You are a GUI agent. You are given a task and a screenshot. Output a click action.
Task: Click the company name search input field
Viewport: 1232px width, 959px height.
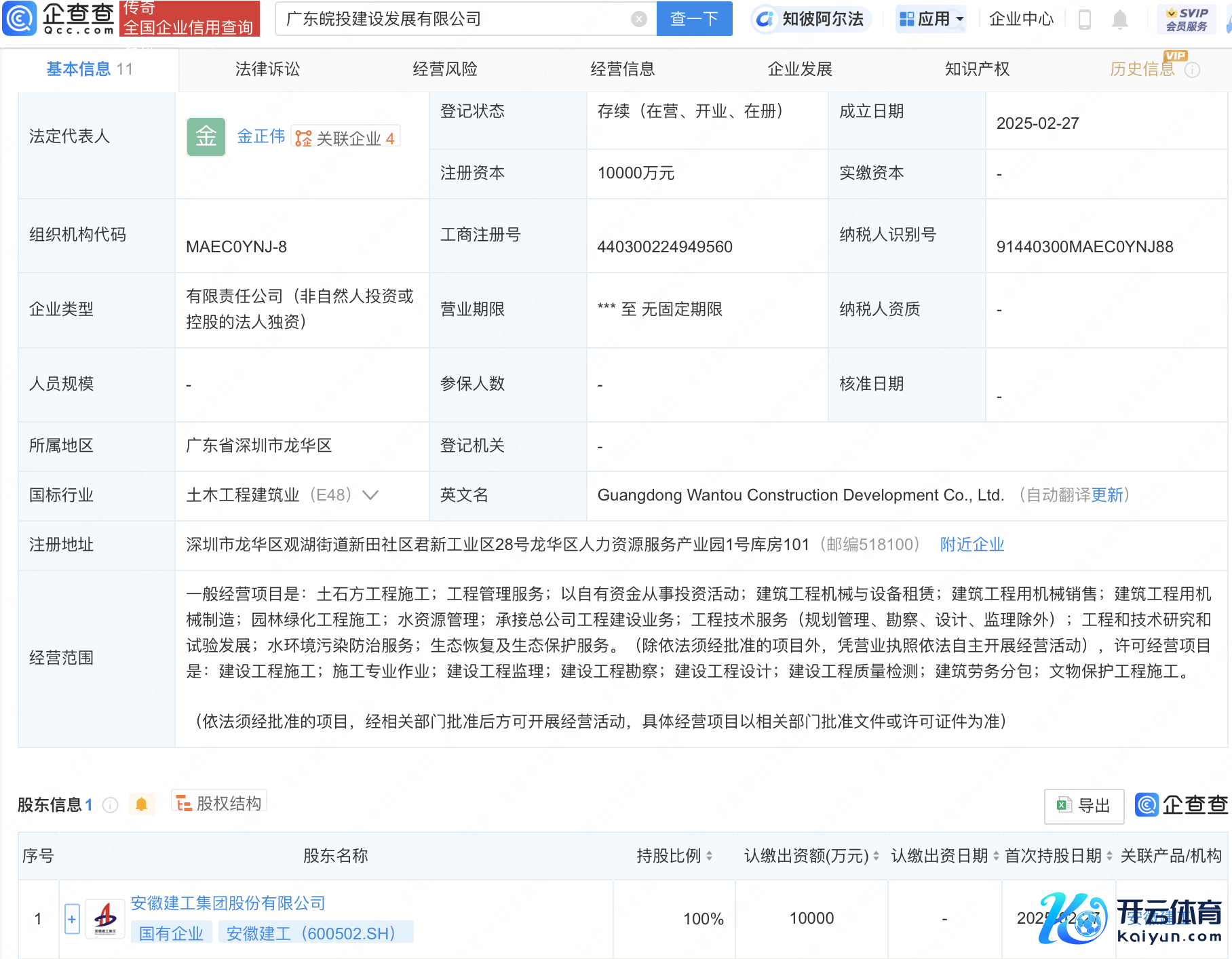tap(455, 19)
